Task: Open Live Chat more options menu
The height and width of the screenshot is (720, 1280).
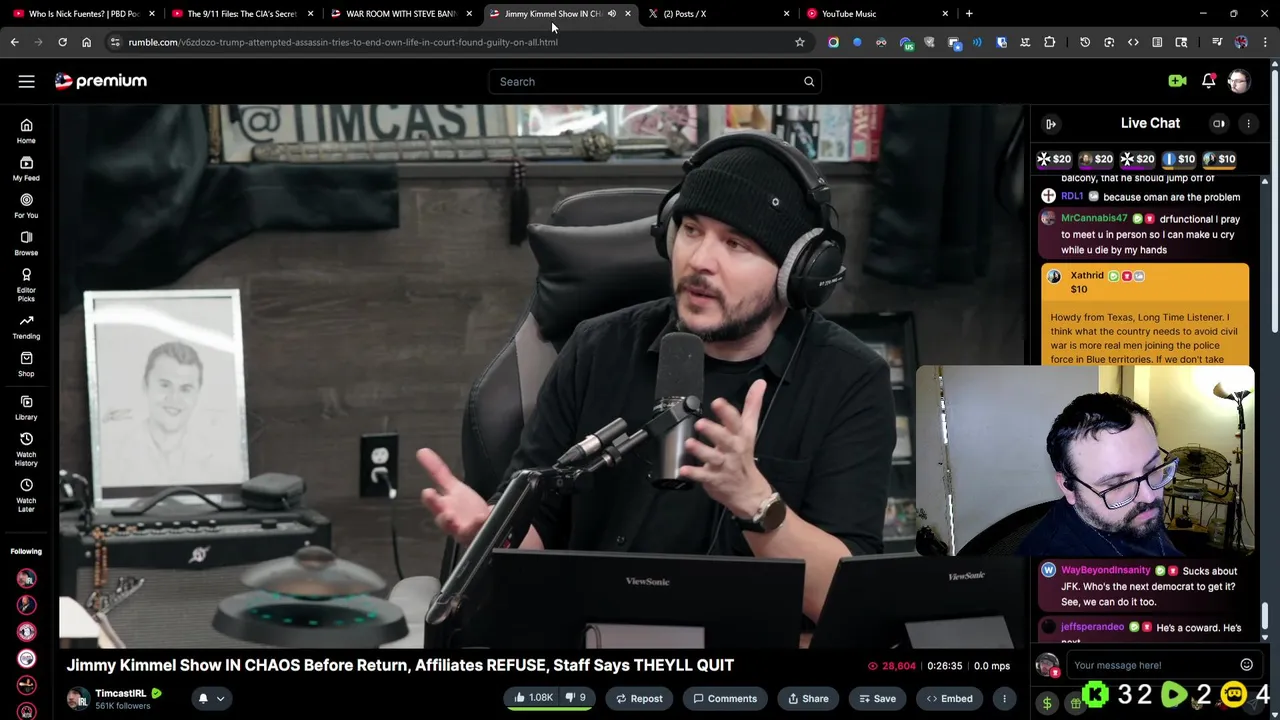Action: click(x=1248, y=124)
